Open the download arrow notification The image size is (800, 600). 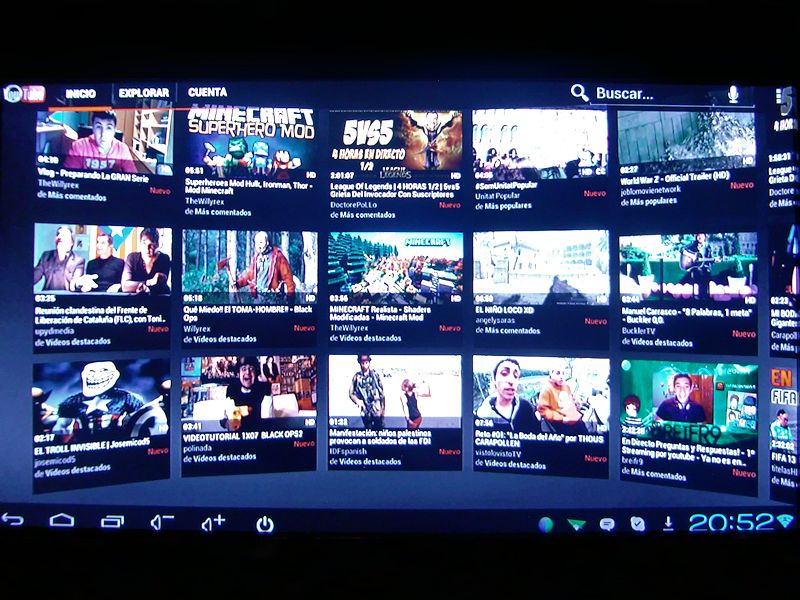[668, 523]
